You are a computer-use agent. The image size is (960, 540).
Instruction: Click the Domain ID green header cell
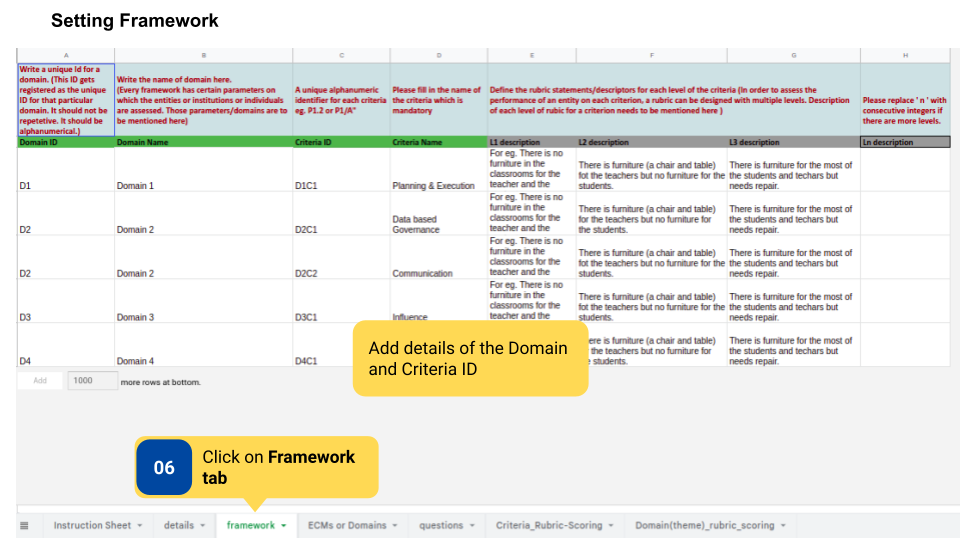tap(66, 142)
